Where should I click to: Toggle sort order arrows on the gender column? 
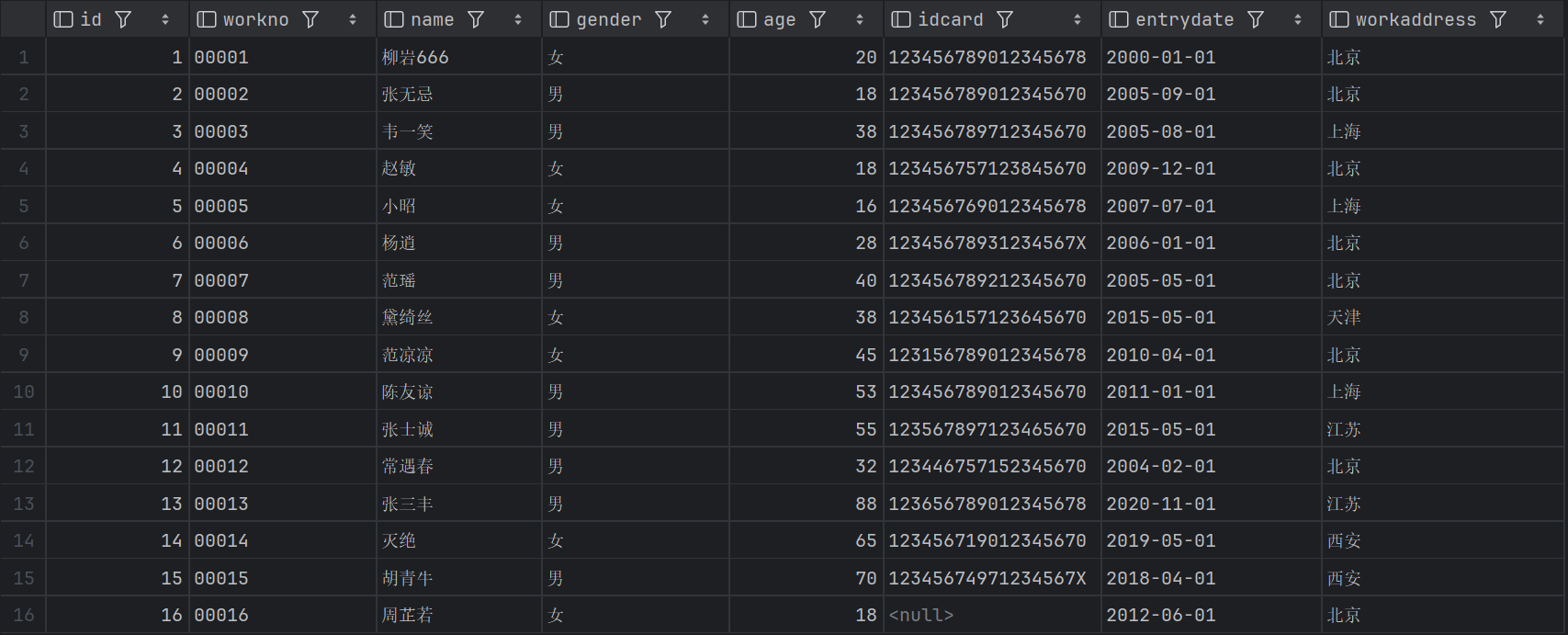705,19
